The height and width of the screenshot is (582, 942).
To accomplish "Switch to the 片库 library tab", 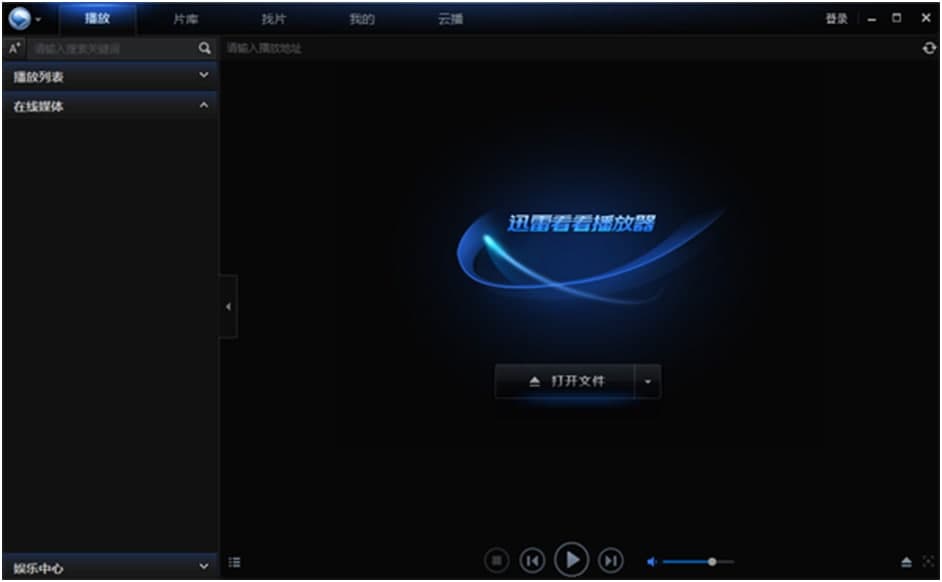I will click(x=185, y=17).
